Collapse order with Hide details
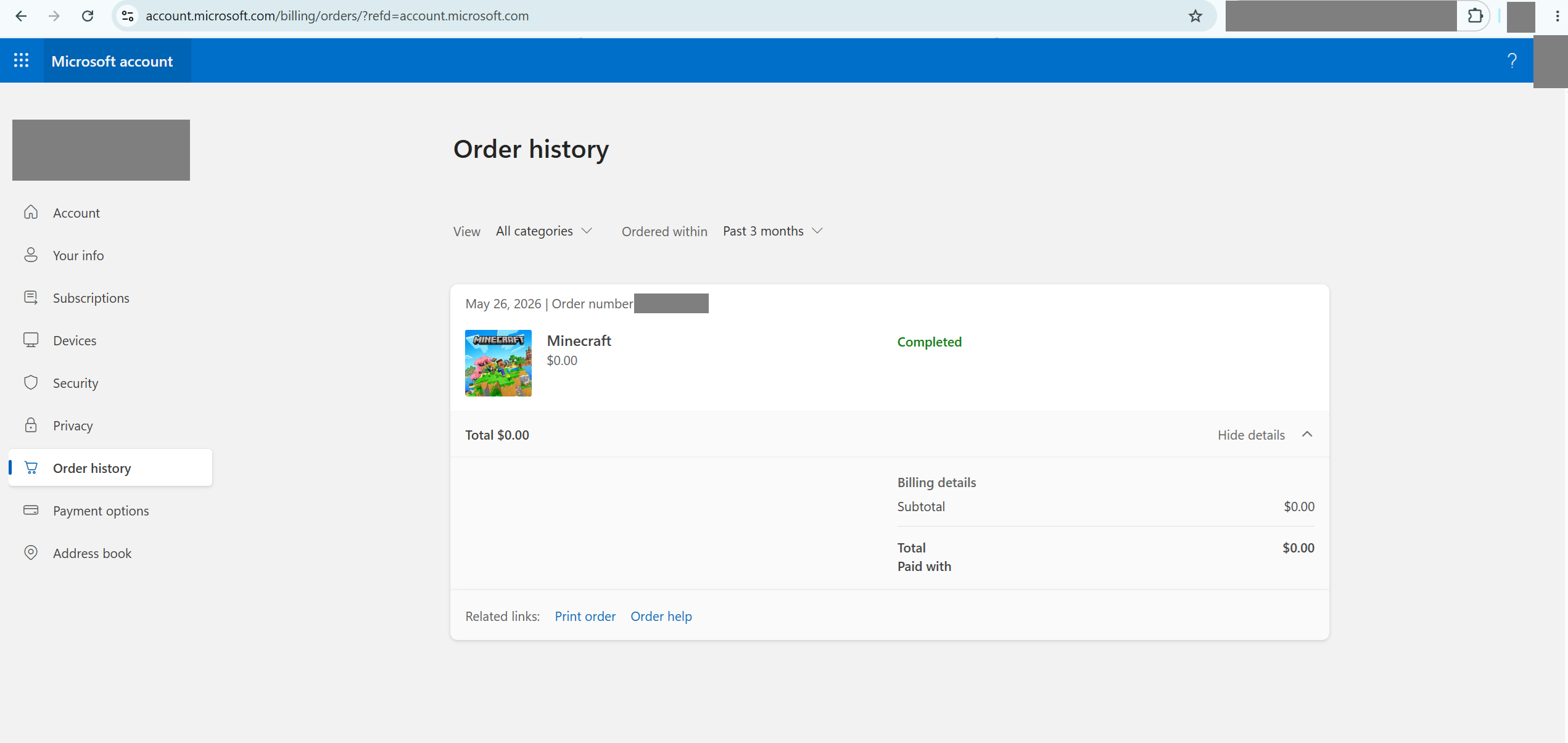This screenshot has width=1568, height=743. point(1265,435)
